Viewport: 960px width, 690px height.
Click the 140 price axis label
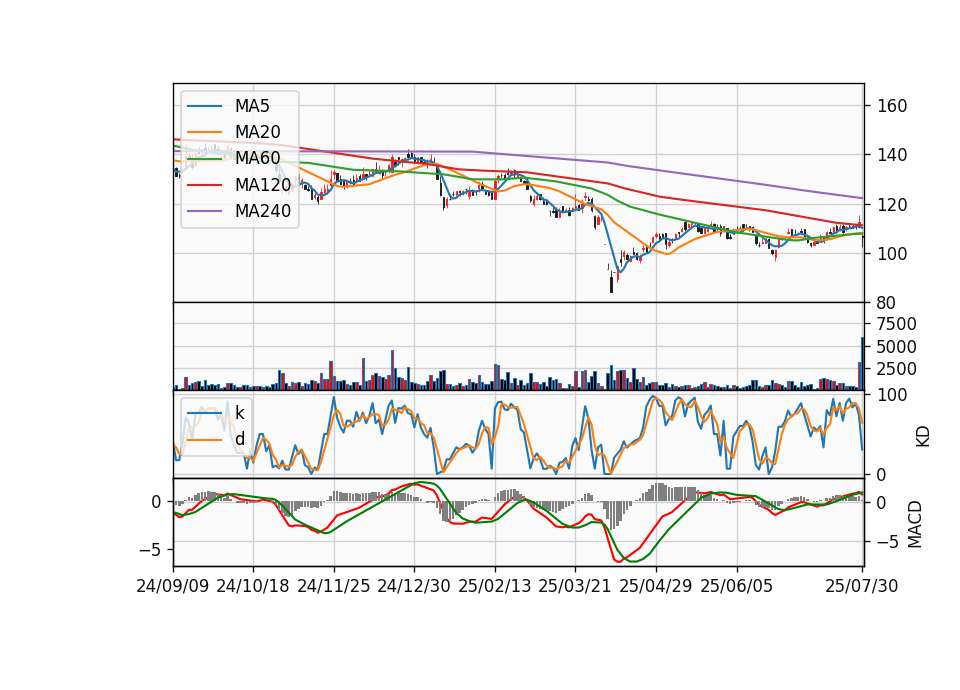pos(892,155)
